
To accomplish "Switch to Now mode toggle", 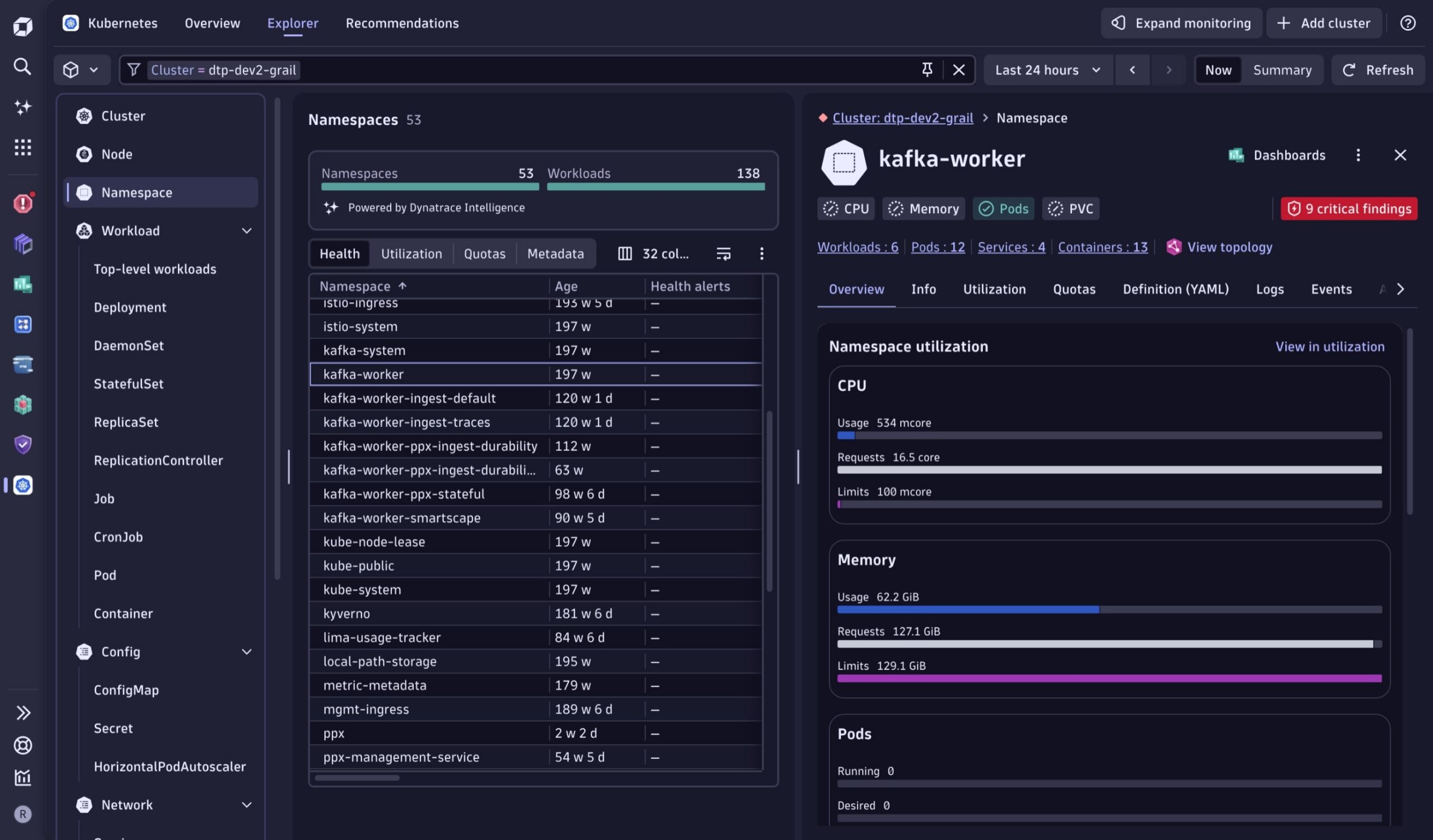I will pyautogui.click(x=1217, y=70).
